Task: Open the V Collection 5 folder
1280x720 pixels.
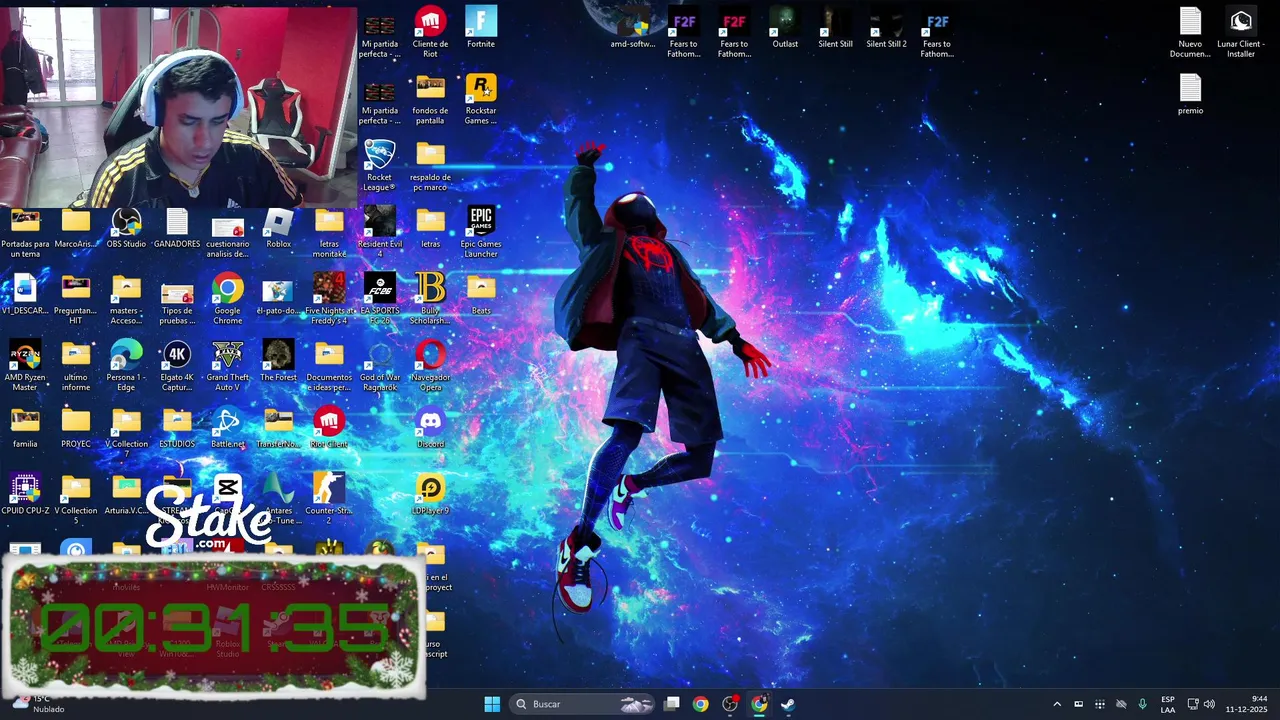Action: click(76, 499)
